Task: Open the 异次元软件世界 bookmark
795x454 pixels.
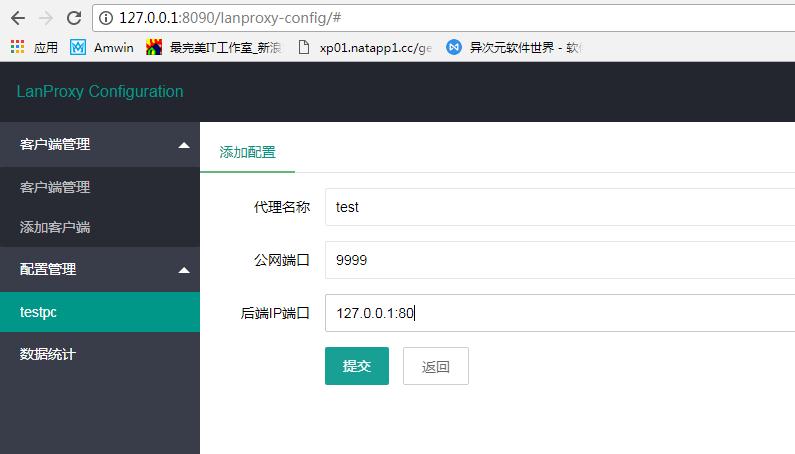Action: tap(514, 48)
